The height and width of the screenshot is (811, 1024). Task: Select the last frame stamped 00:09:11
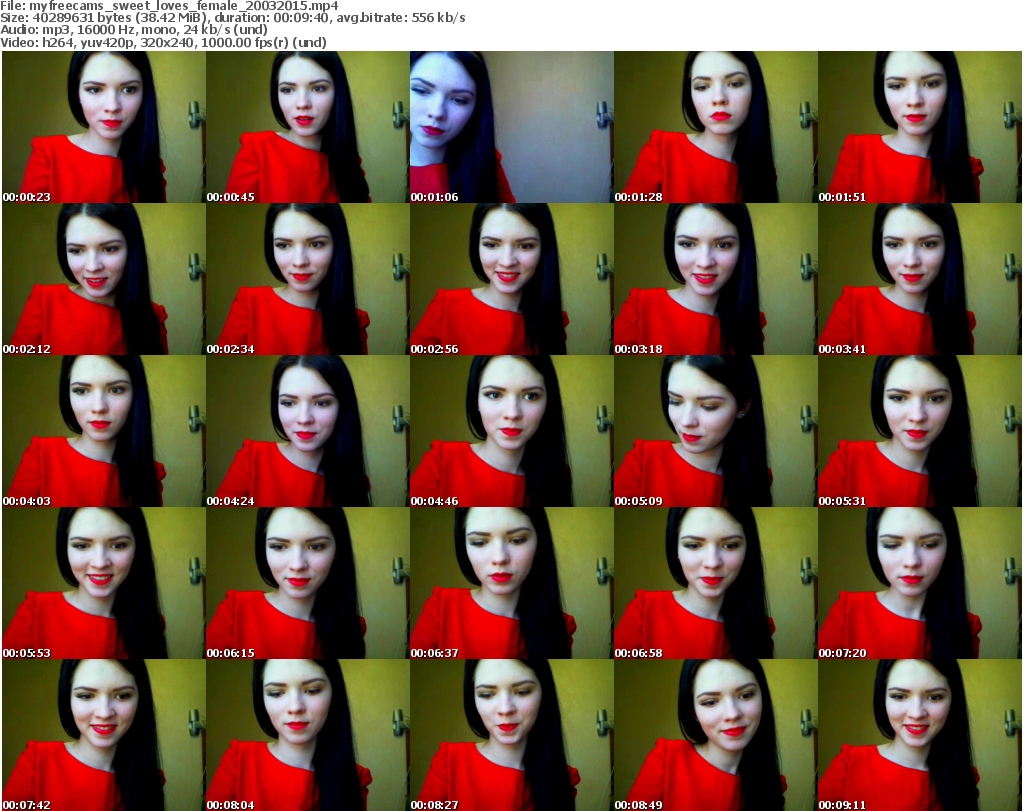920,735
